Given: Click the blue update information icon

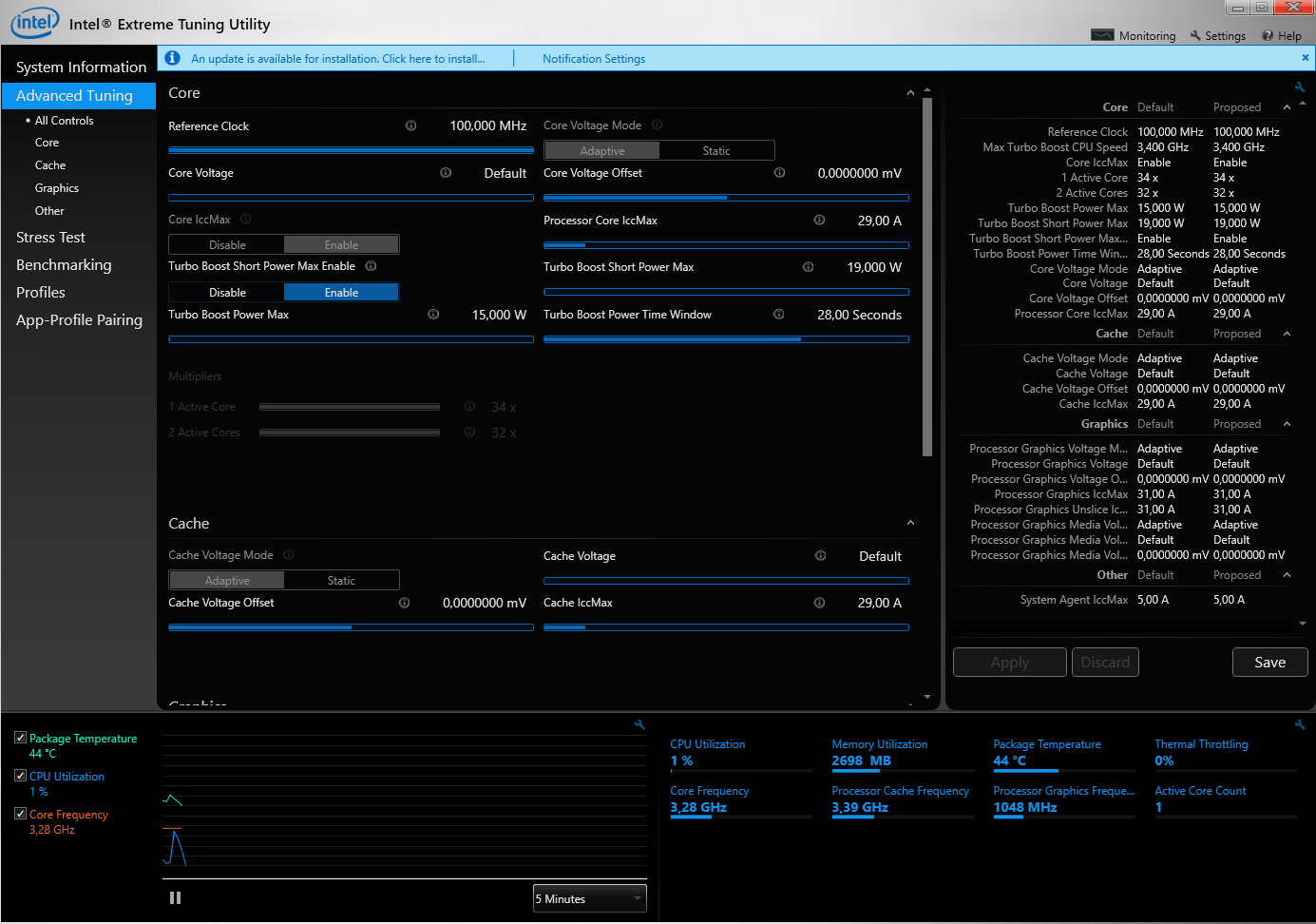Looking at the screenshot, I should [x=172, y=58].
